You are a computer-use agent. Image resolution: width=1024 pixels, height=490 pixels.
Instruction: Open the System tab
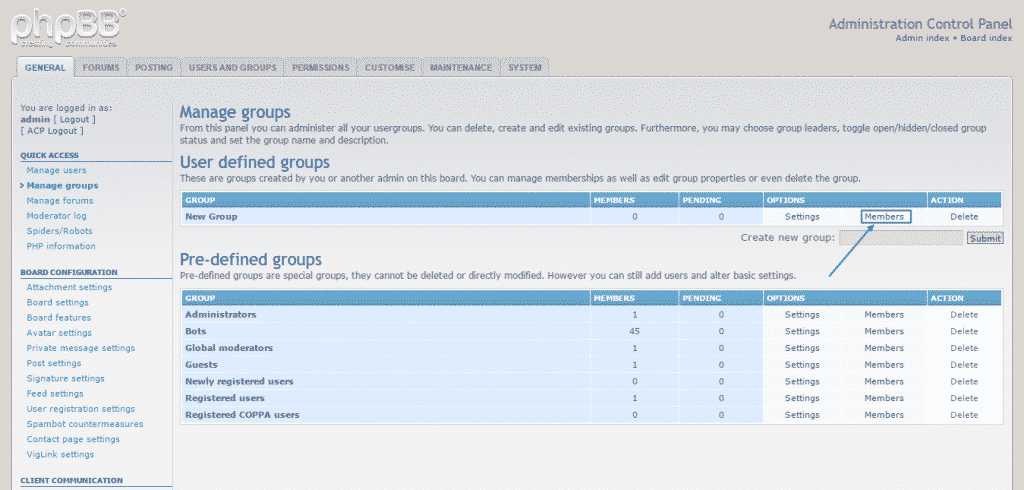pos(524,67)
